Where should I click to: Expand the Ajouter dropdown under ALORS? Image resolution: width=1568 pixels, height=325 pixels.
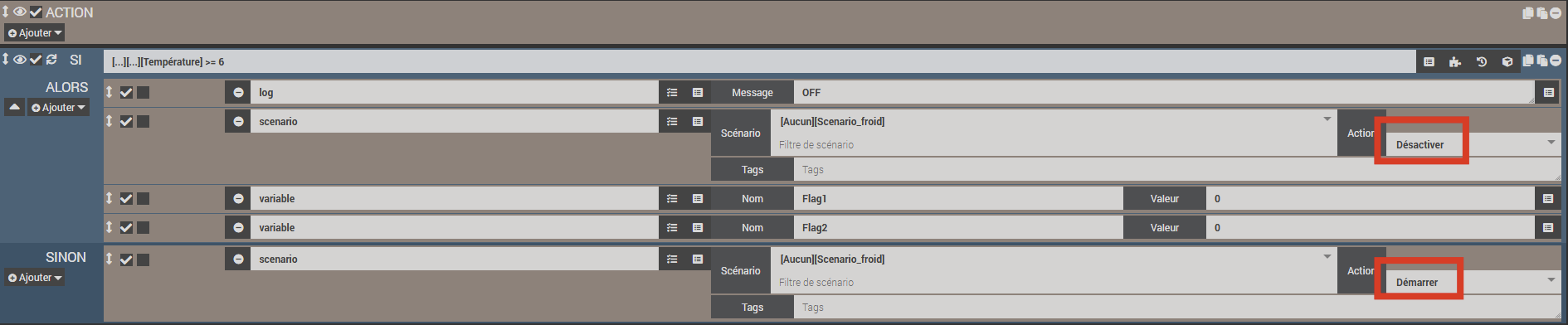[58, 108]
